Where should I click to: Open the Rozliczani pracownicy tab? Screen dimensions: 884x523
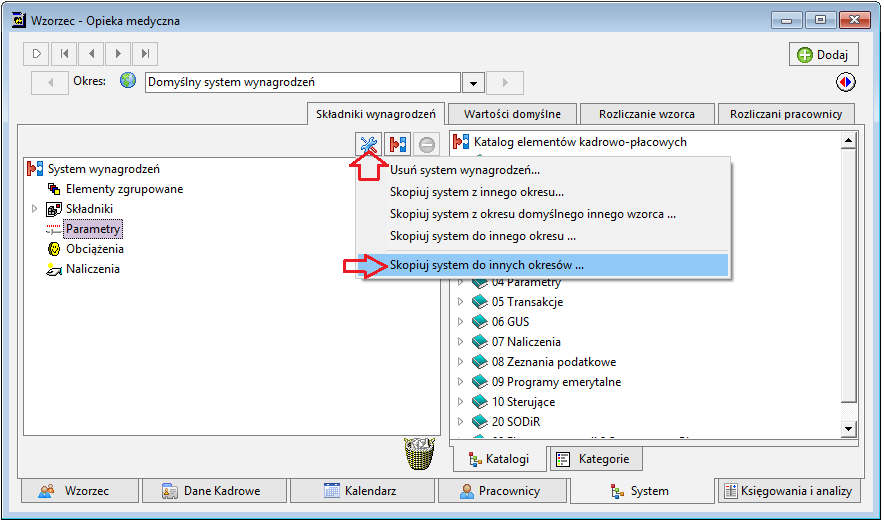[x=786, y=114]
